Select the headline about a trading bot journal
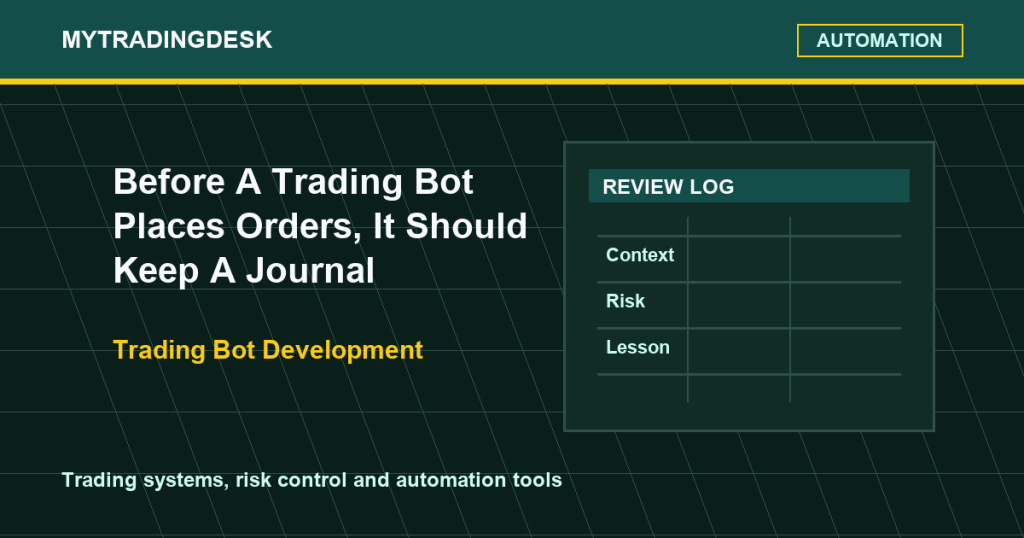Screen dimensions: 1024x538 coord(320,226)
